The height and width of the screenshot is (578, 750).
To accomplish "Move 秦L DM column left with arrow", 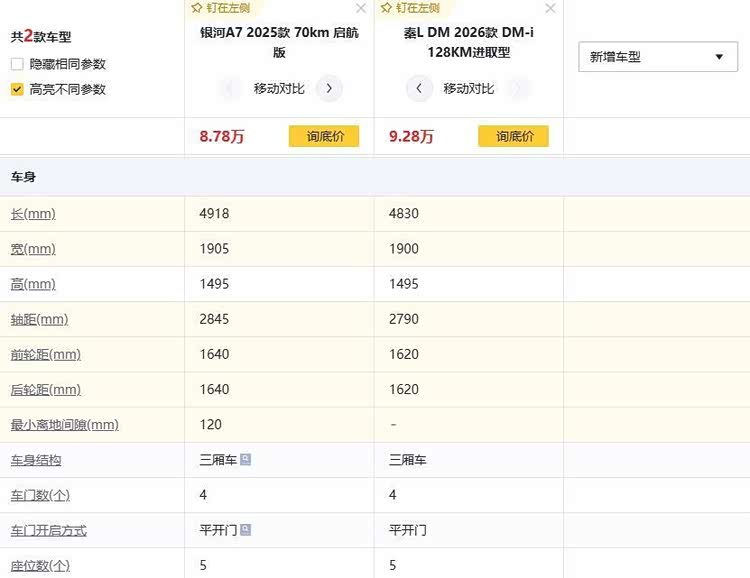I will point(419,89).
